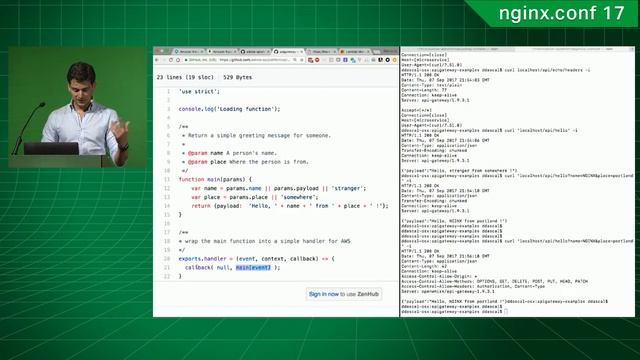Open the browser home button
The height and width of the screenshot is (360, 640).
point(178,60)
